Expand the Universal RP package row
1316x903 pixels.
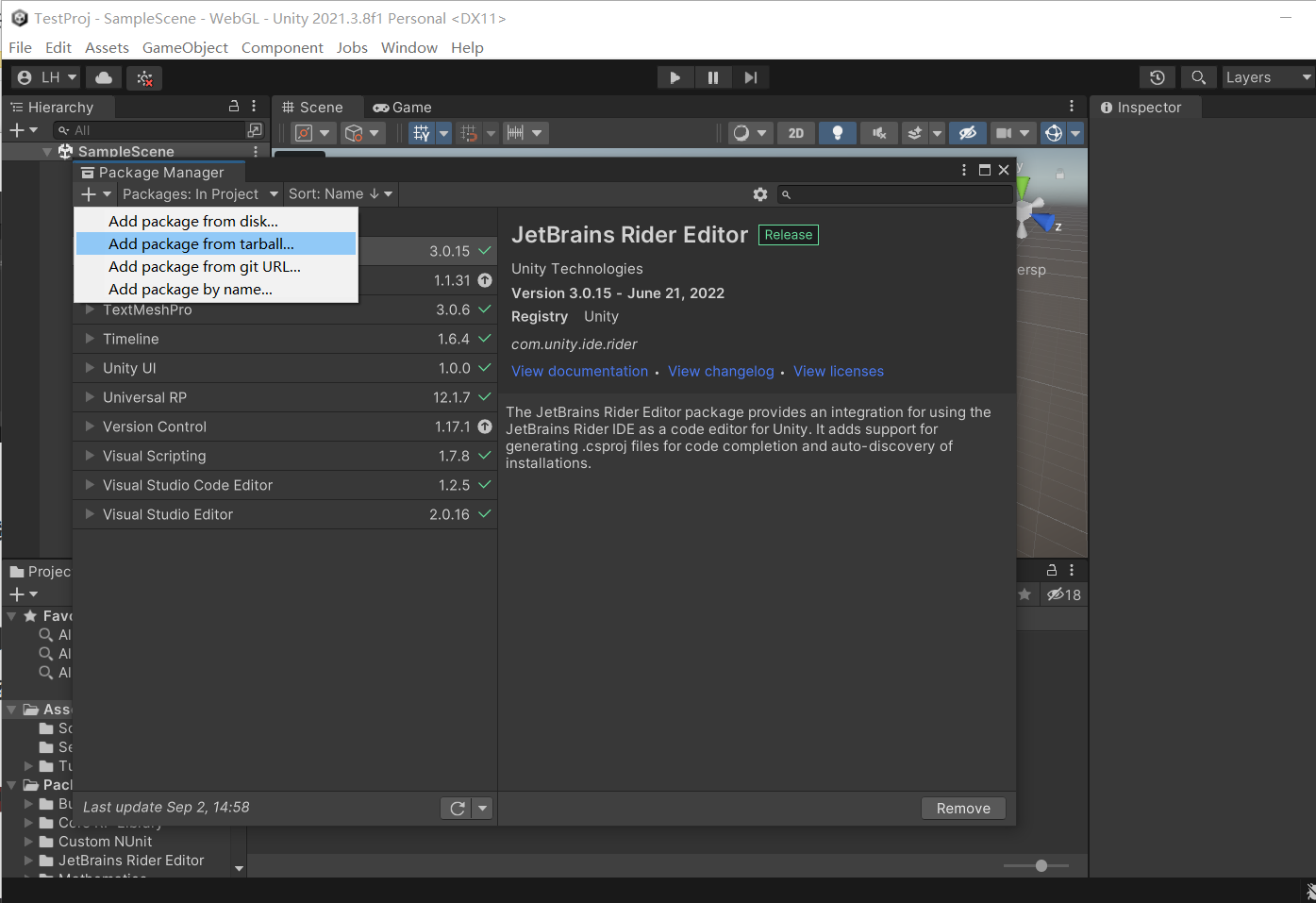(90, 397)
